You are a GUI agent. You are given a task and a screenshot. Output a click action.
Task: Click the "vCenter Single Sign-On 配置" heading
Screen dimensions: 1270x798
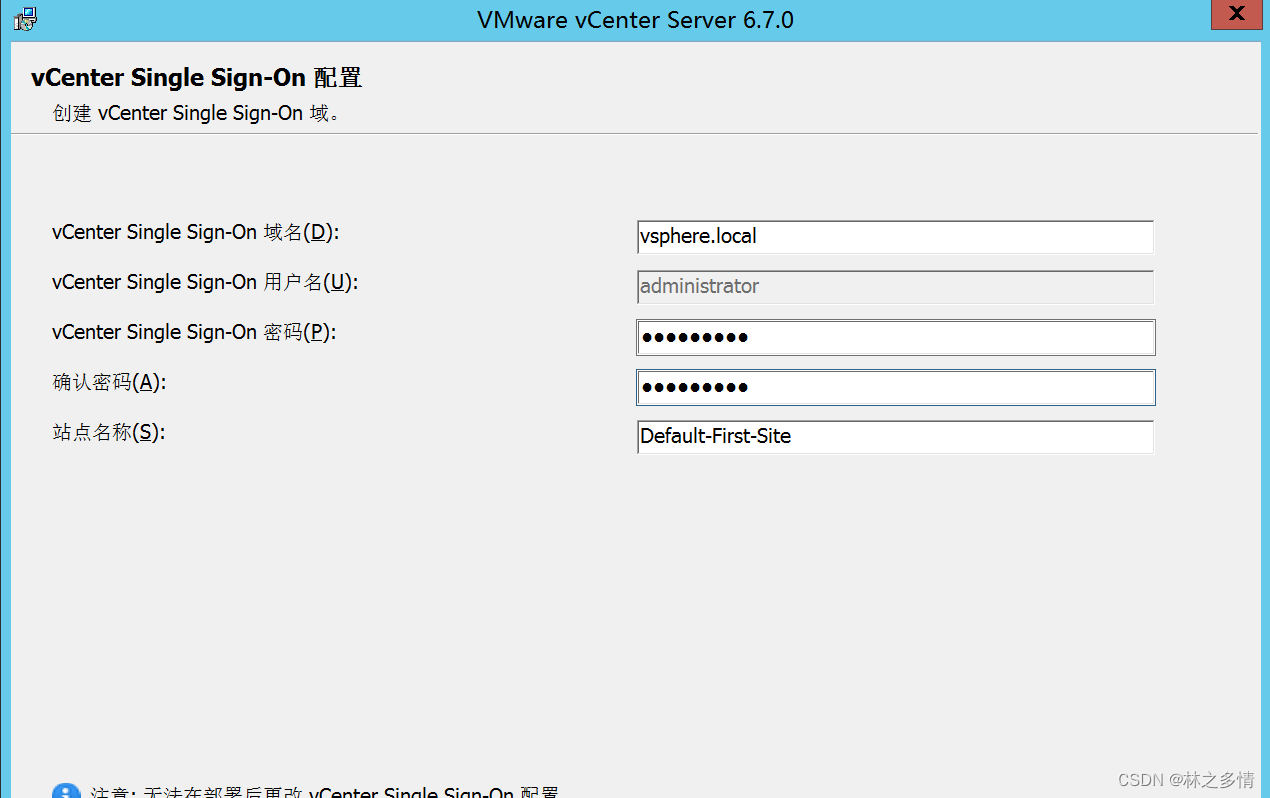[x=196, y=78]
